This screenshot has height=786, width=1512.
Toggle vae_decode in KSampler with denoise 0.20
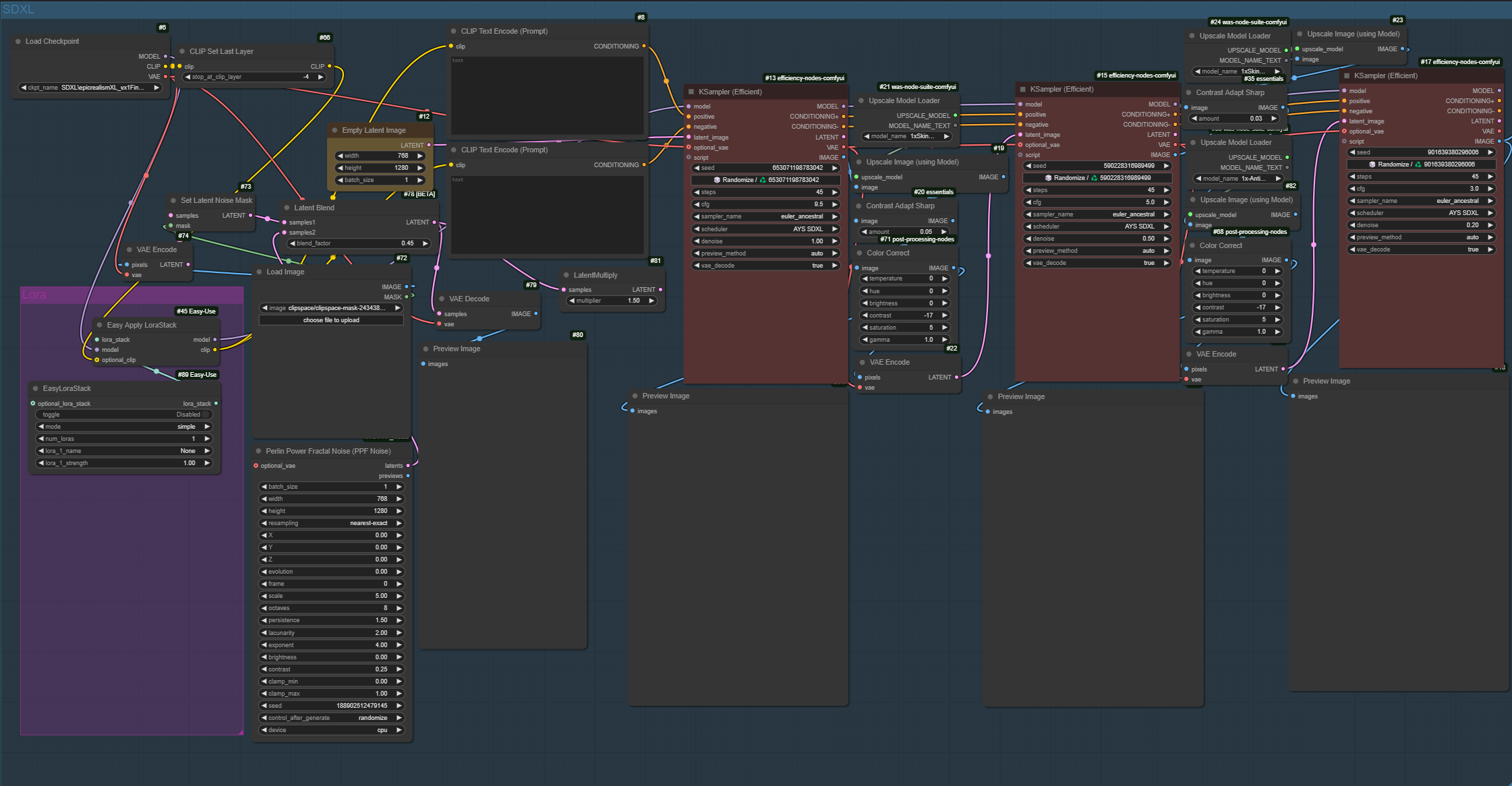point(1421,249)
